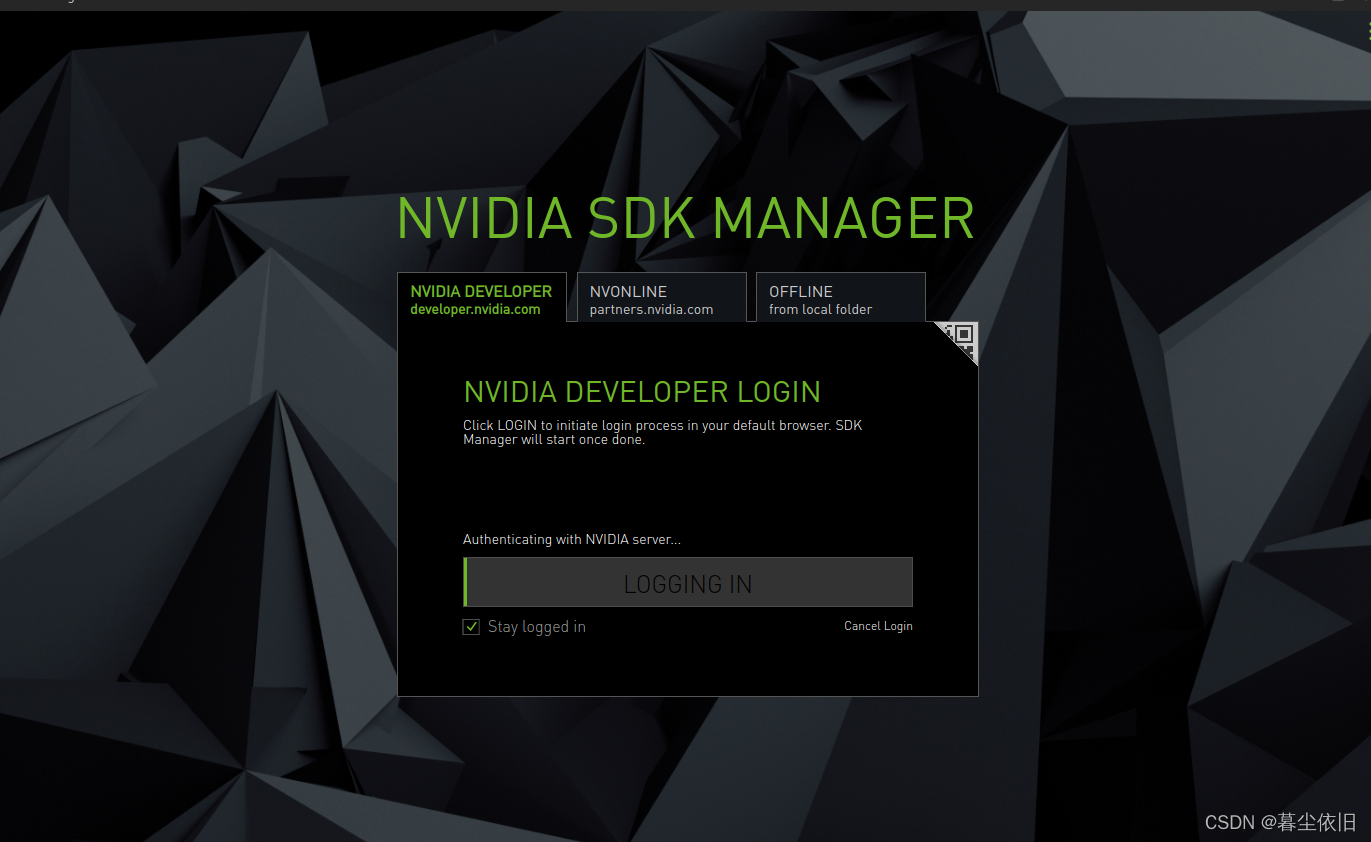This screenshot has width=1371, height=842.
Task: Toggle the Stay logged in checkbox
Action: click(472, 627)
